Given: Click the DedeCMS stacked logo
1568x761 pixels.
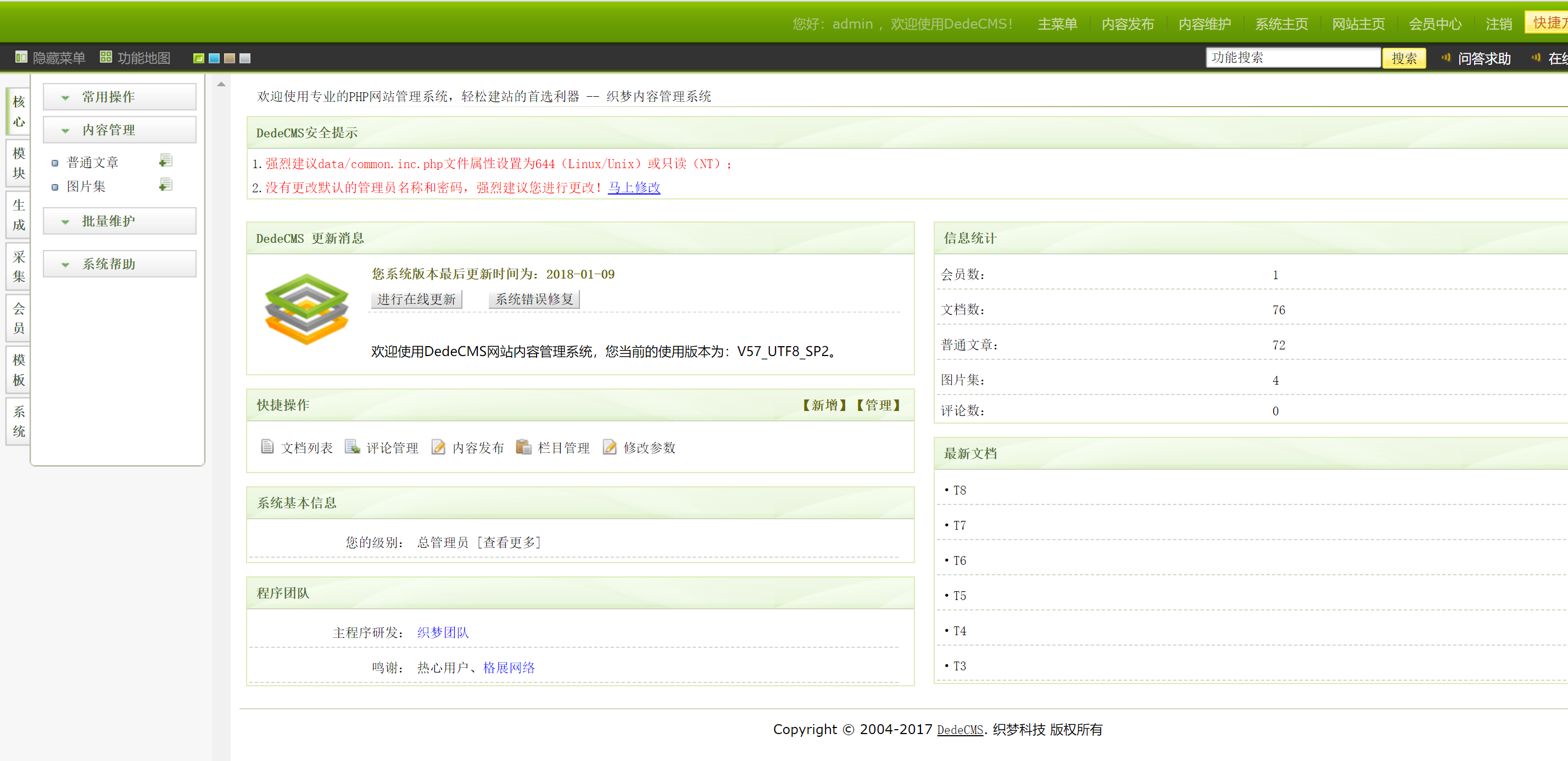Looking at the screenshot, I should (307, 309).
